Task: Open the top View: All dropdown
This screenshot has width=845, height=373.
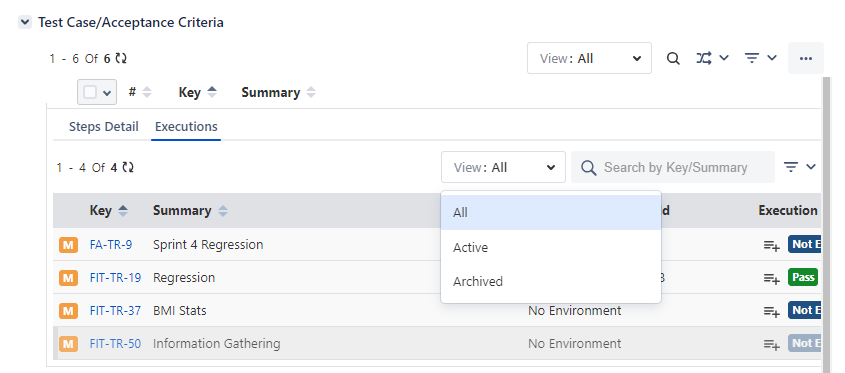Action: pyautogui.click(x=589, y=58)
